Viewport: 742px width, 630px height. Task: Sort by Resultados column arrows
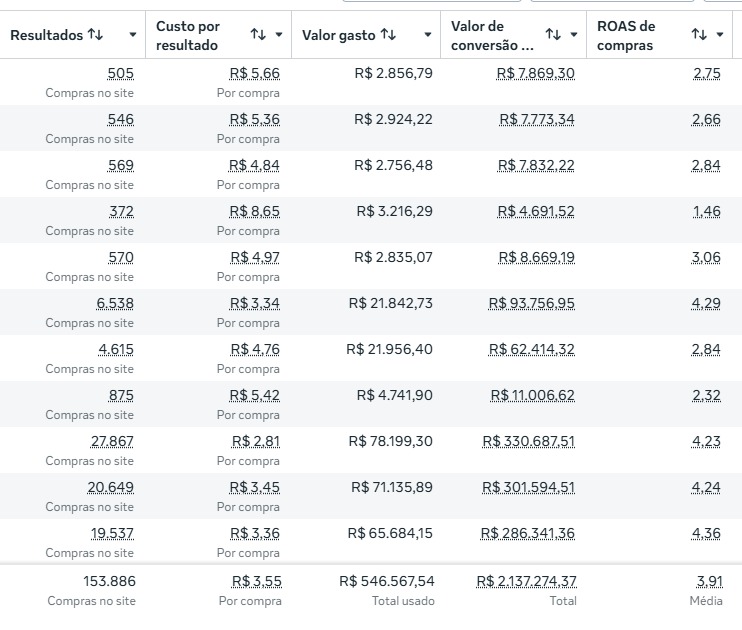96,35
